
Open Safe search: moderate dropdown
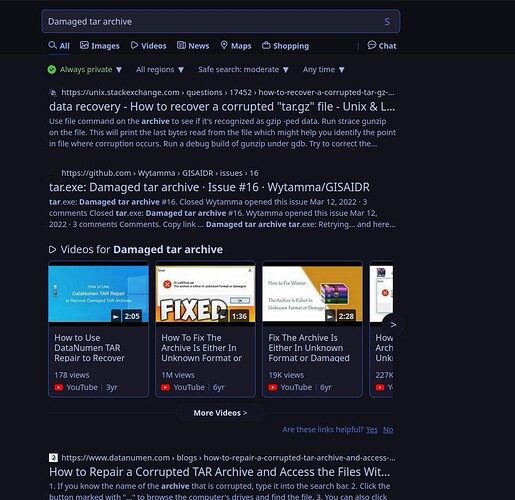[243, 70]
